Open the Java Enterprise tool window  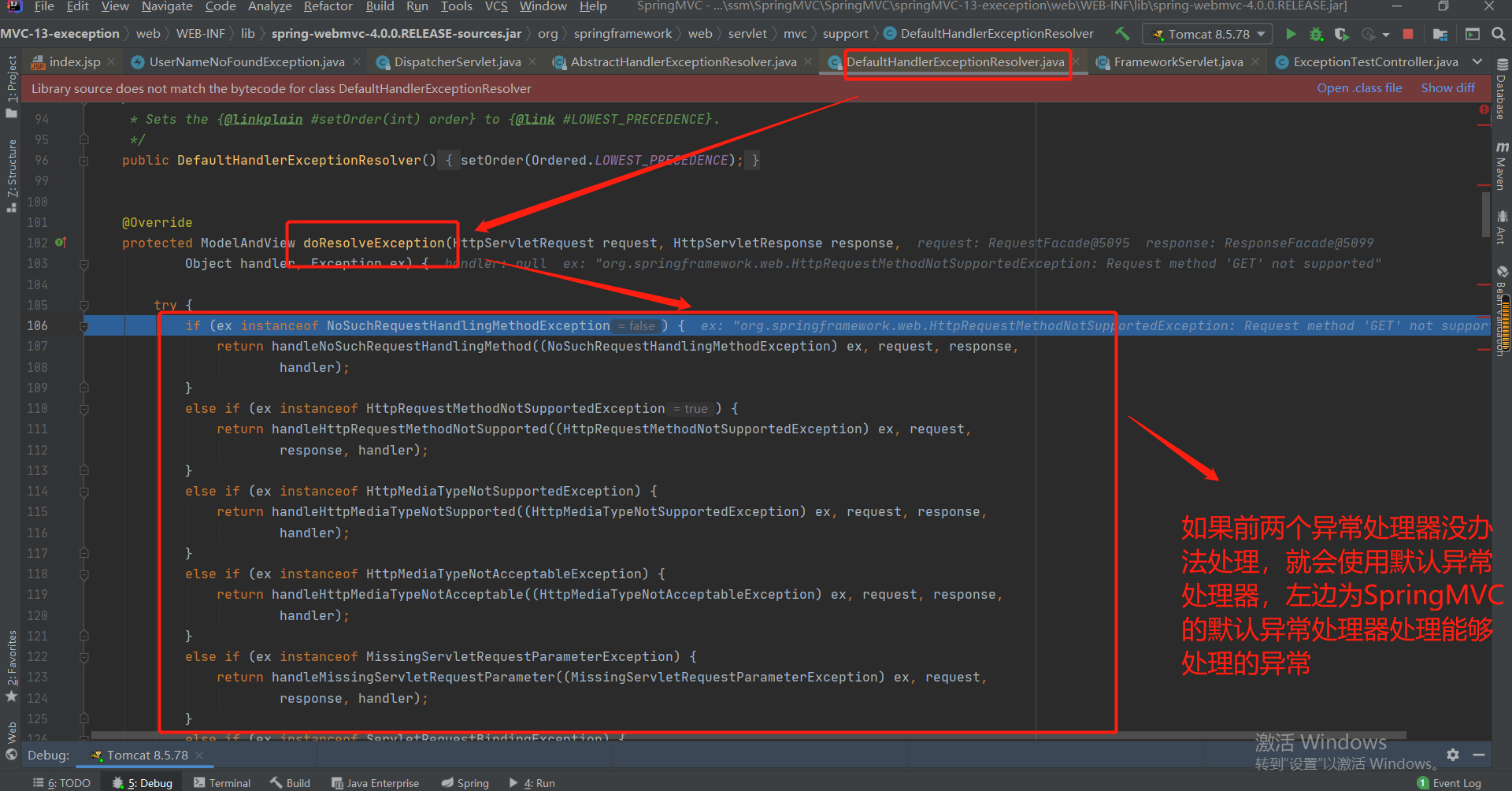click(375, 782)
